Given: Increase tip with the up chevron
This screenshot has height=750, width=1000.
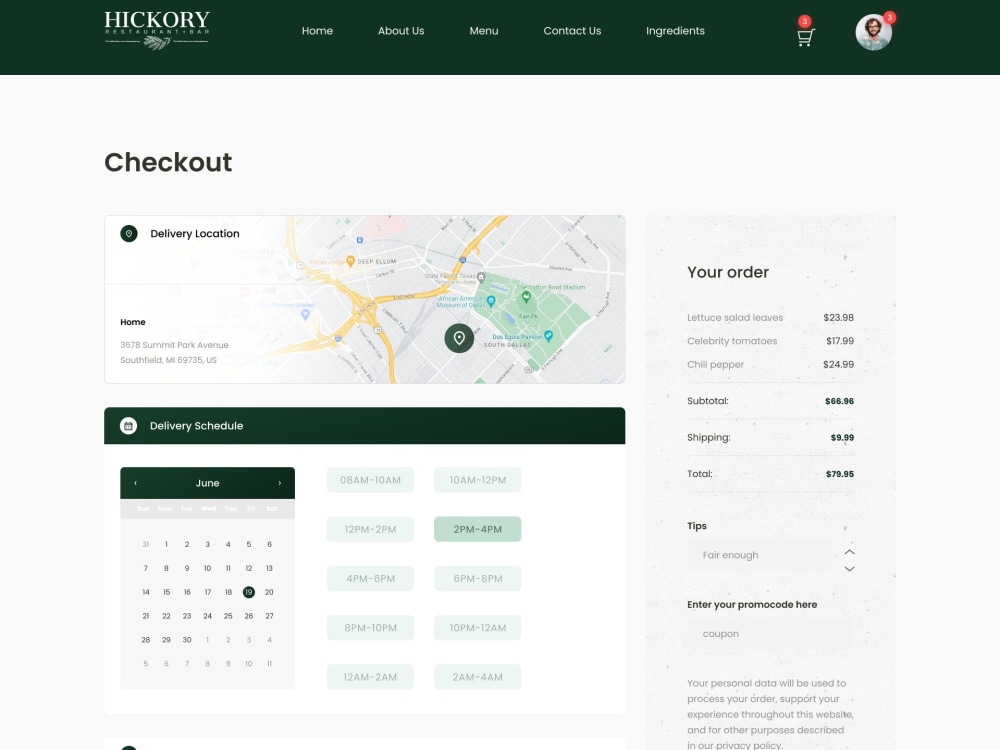Looking at the screenshot, I should [x=849, y=552].
